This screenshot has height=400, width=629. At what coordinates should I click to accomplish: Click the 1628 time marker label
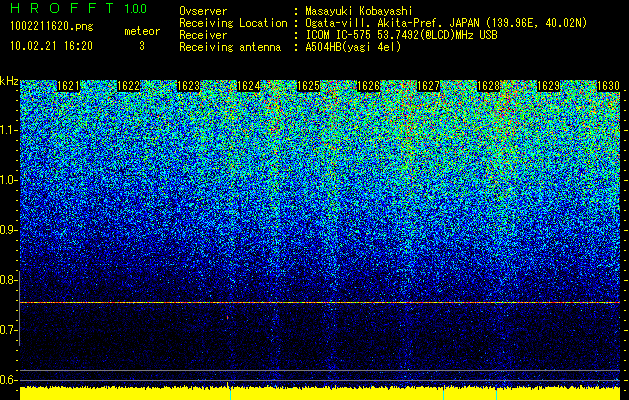(x=489, y=86)
